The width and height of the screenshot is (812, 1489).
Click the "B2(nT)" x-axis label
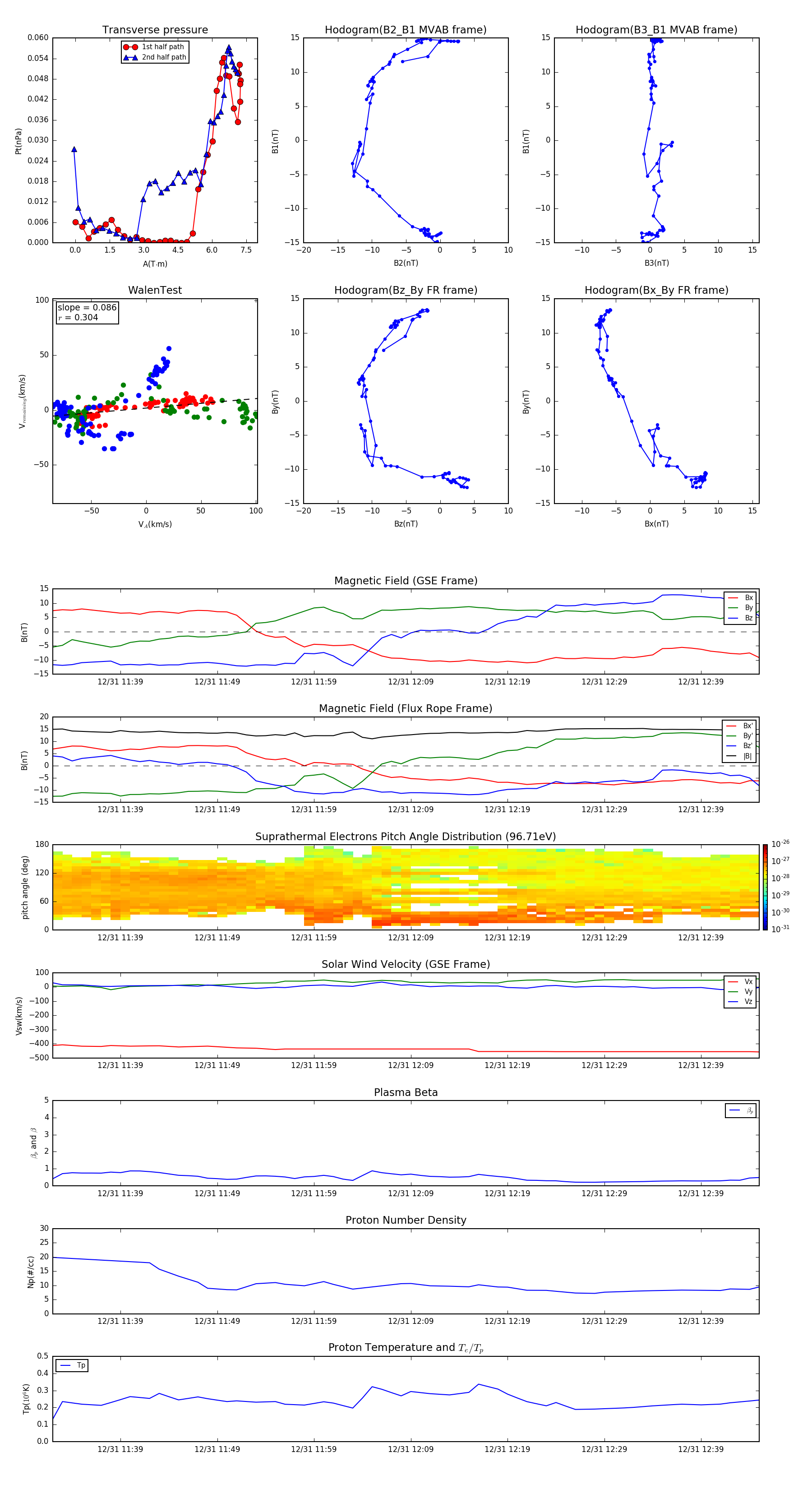(406, 263)
